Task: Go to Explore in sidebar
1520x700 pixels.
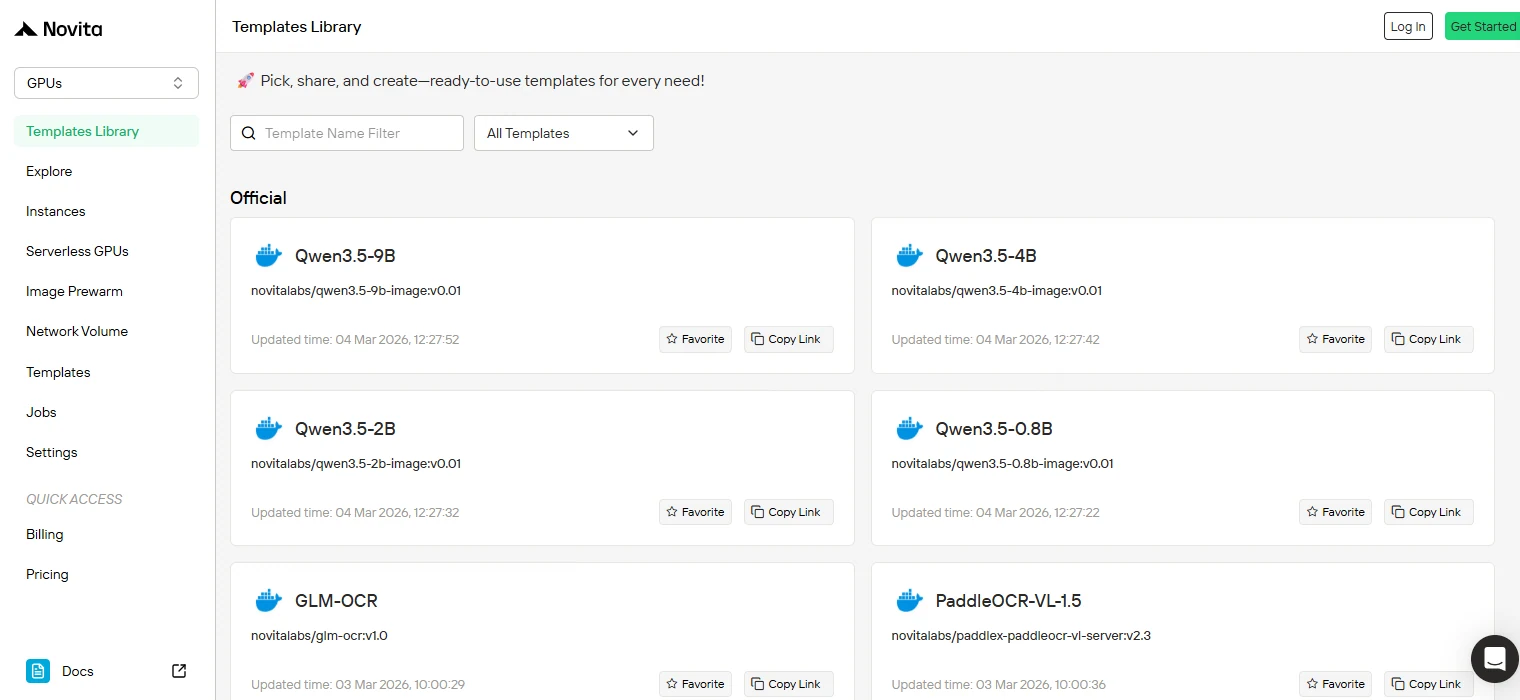Action: (x=49, y=171)
